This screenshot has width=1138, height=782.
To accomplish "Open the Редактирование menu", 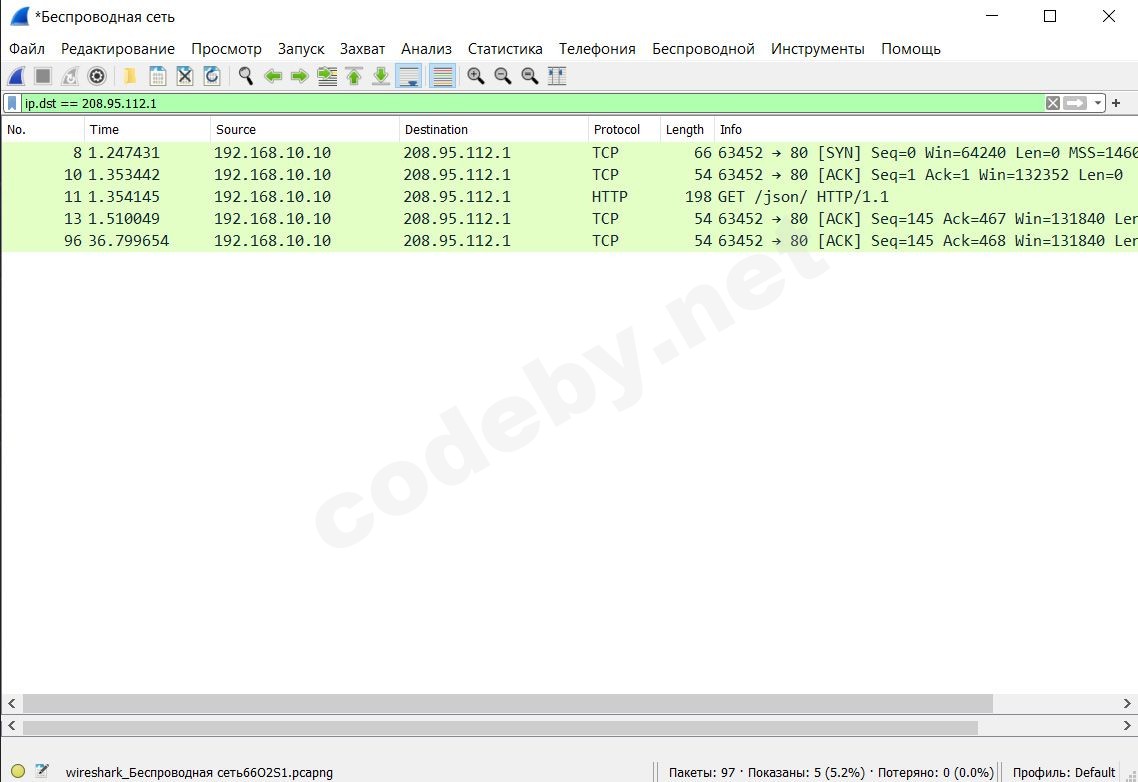I will point(118,49).
